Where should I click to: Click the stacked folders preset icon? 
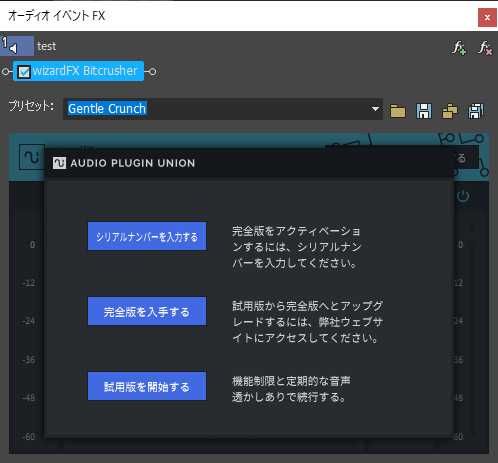pos(450,111)
